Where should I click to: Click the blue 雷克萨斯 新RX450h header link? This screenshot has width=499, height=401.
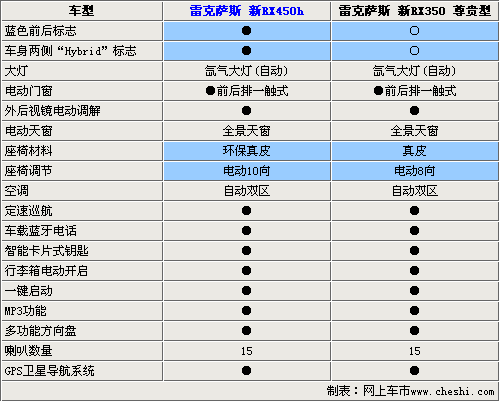pyautogui.click(x=247, y=11)
